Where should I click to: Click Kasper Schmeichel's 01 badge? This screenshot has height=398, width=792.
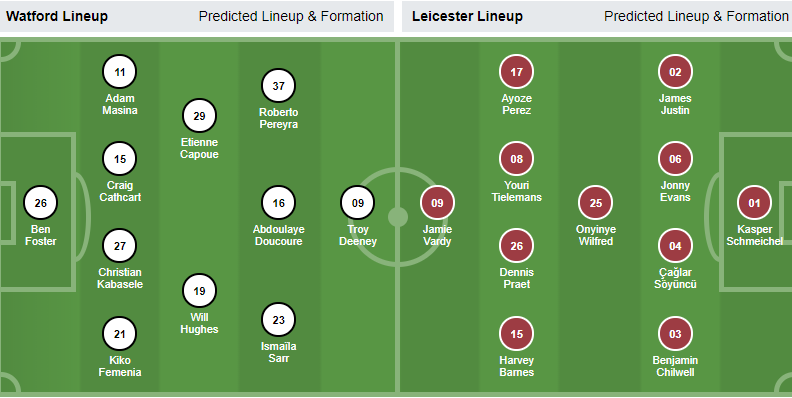tap(754, 203)
